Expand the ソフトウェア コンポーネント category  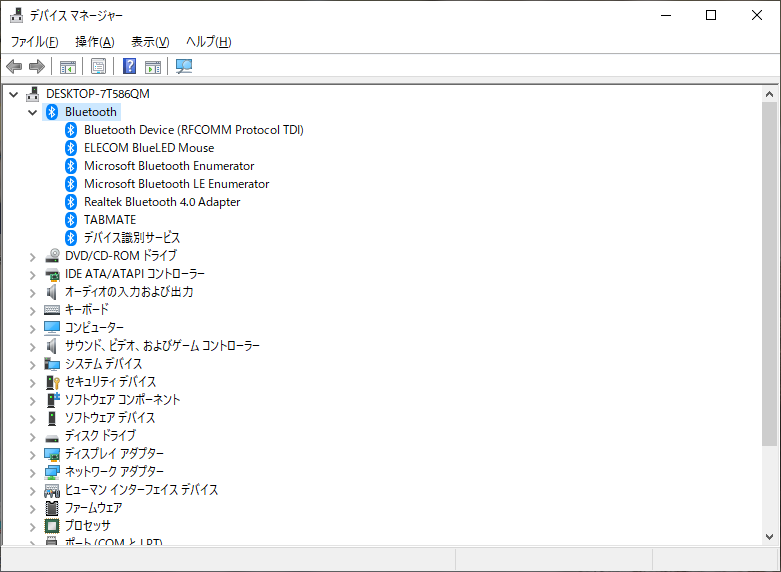point(32,401)
